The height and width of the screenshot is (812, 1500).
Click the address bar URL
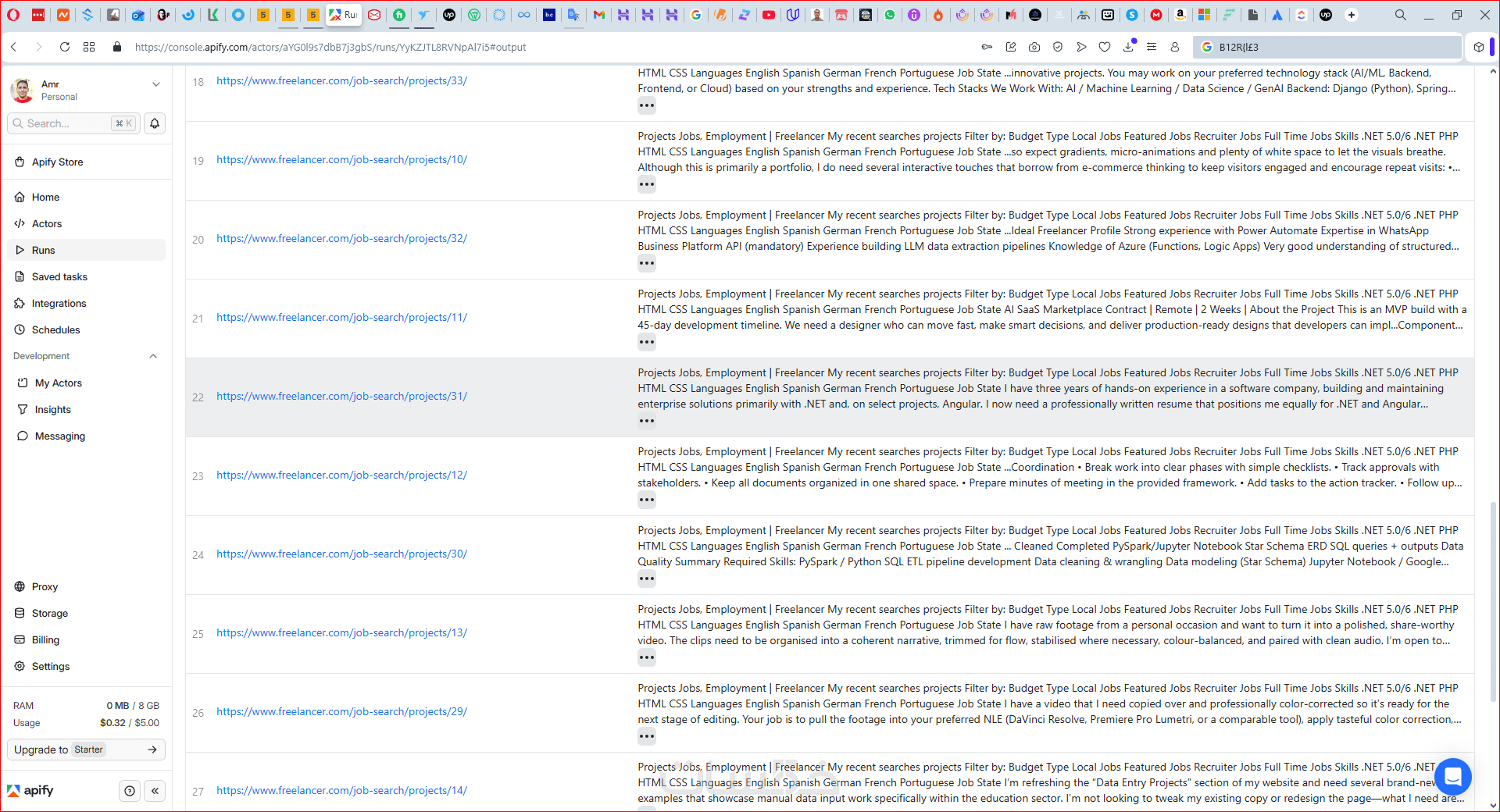330,47
